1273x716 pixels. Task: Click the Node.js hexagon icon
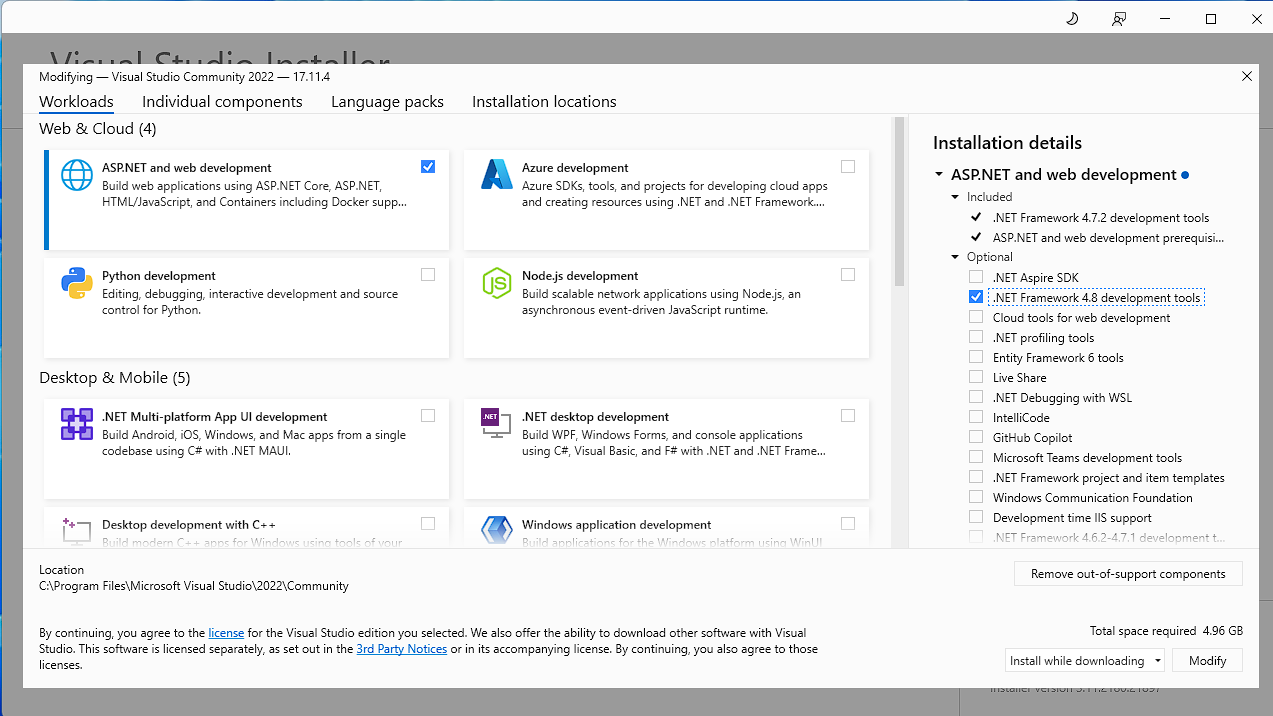click(x=497, y=283)
